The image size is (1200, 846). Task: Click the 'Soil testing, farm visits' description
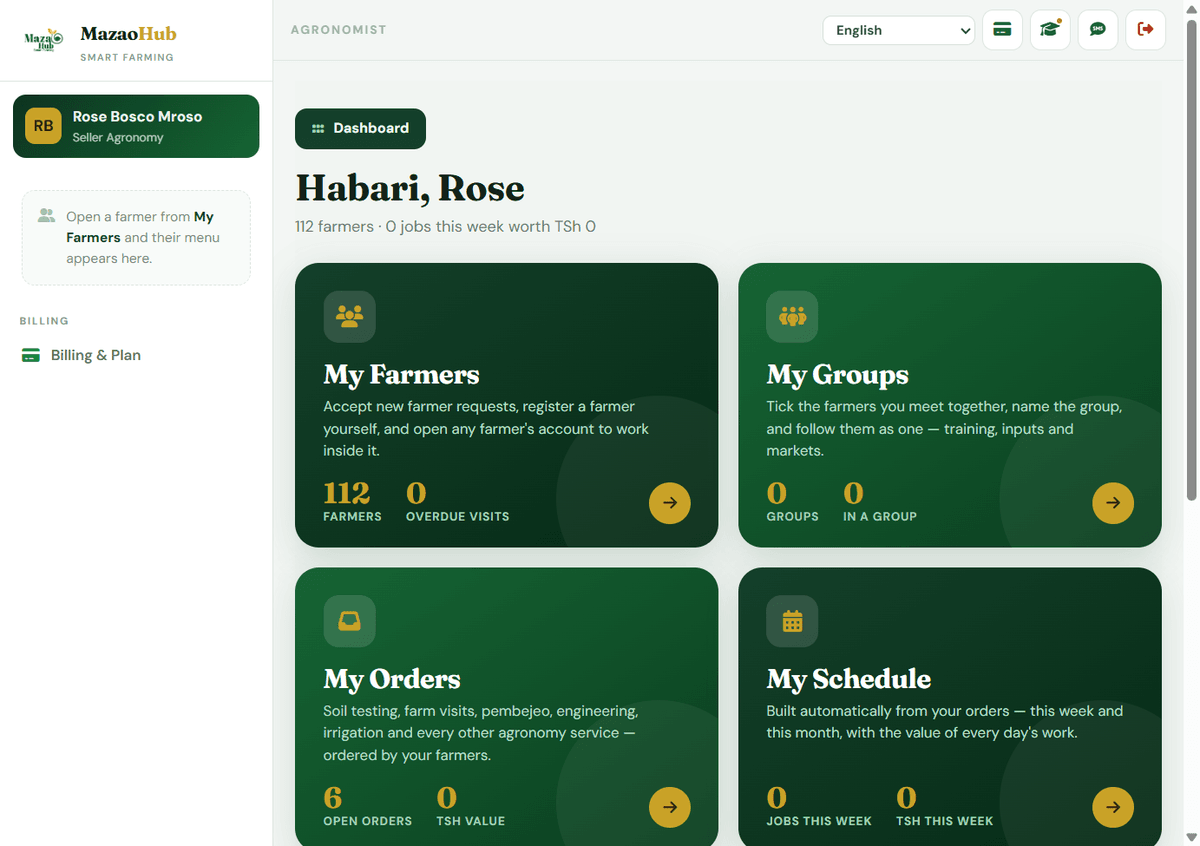[480, 733]
